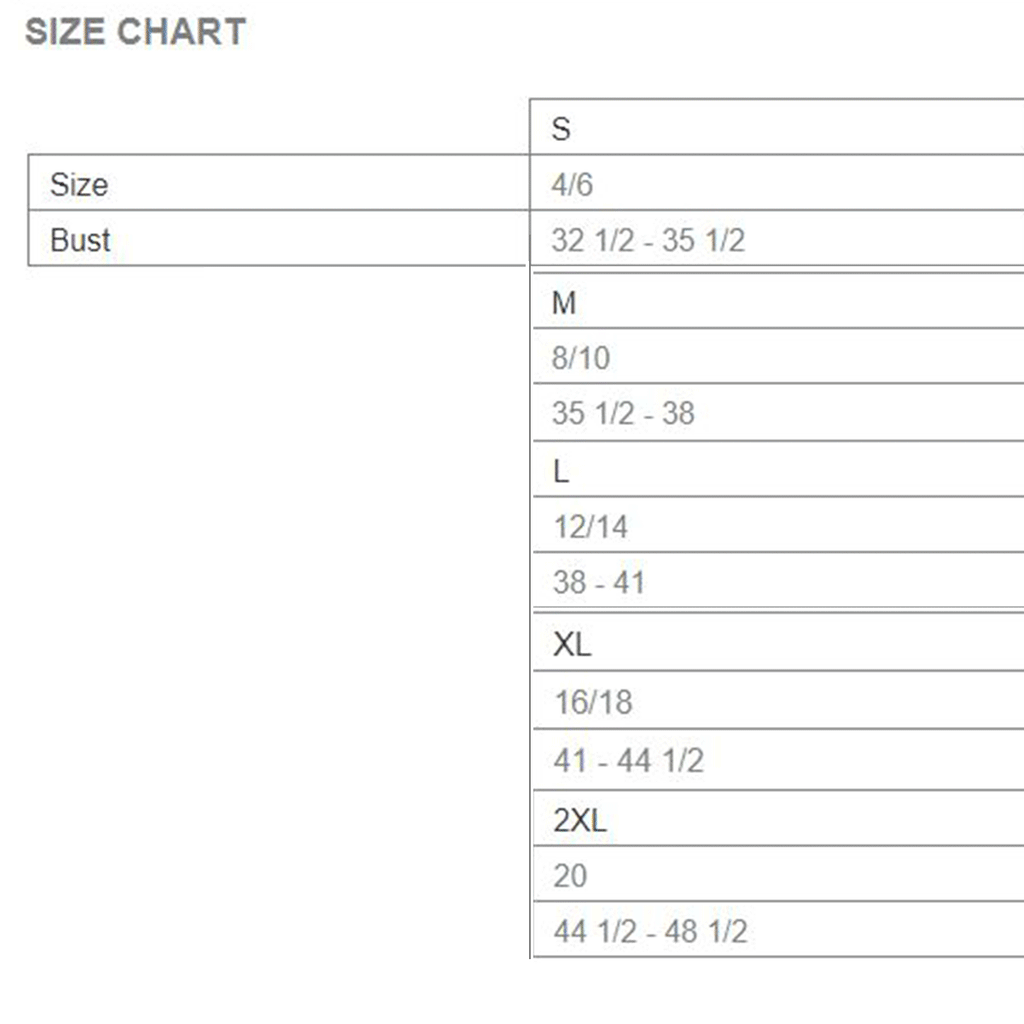Click the 41 - 44 1/2 bust cell
Image resolution: width=1024 pixels, height=1024 pixels.
pos(628,760)
